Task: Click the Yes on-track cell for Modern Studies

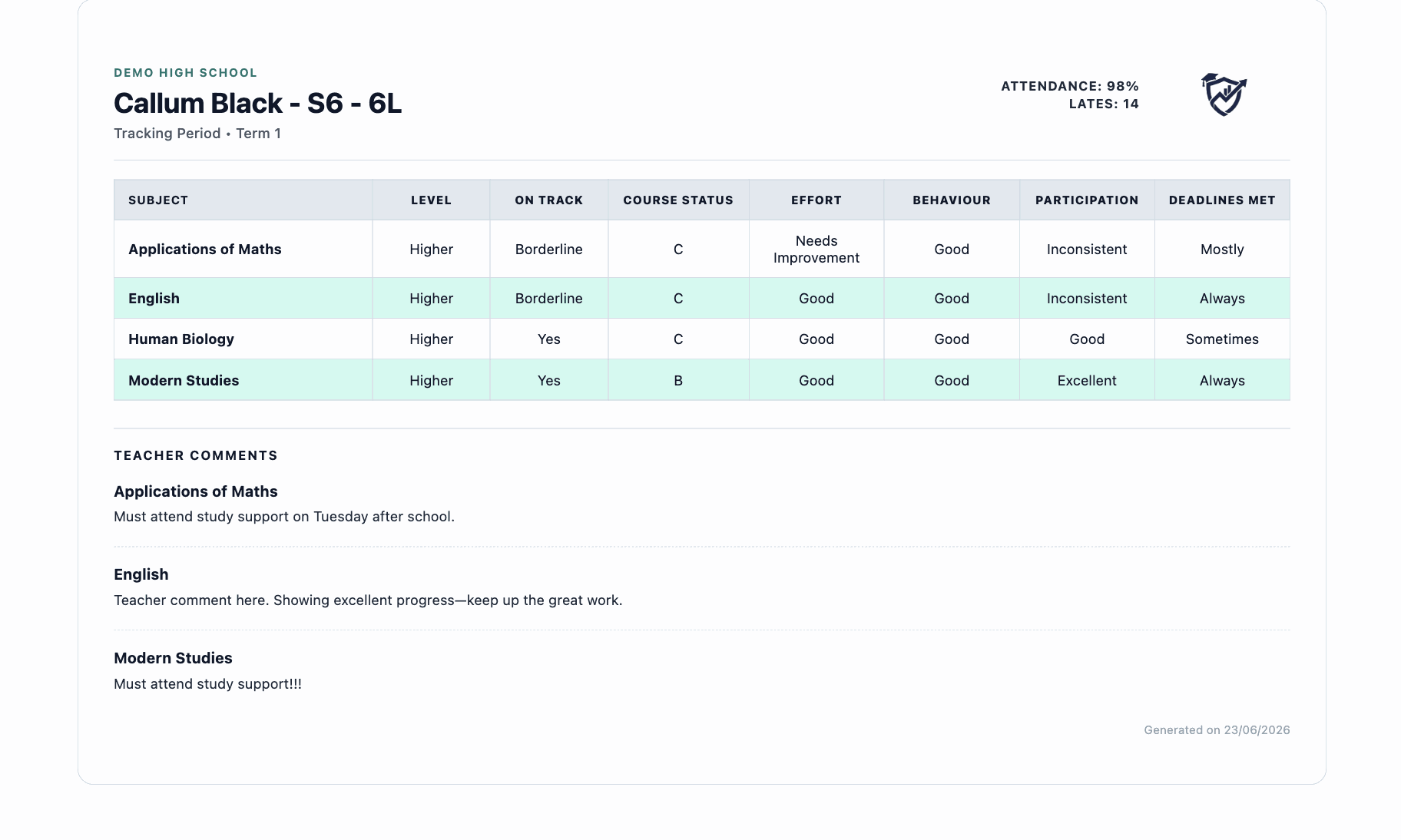Action: click(549, 381)
